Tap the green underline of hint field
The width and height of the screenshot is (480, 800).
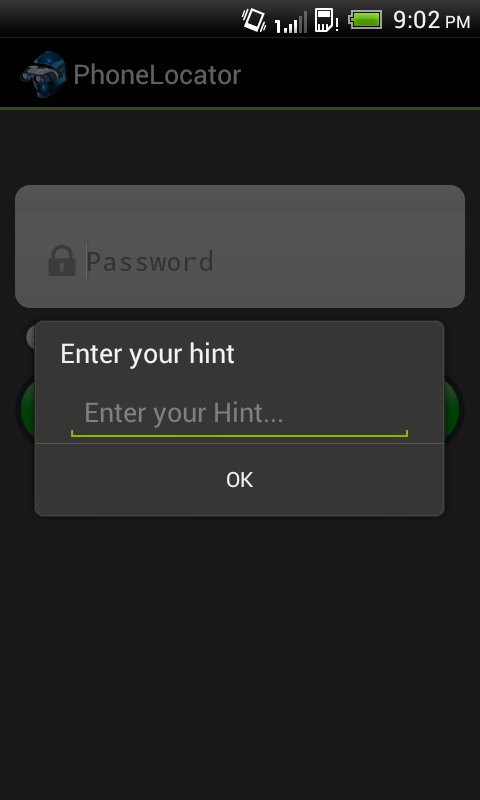click(x=239, y=435)
